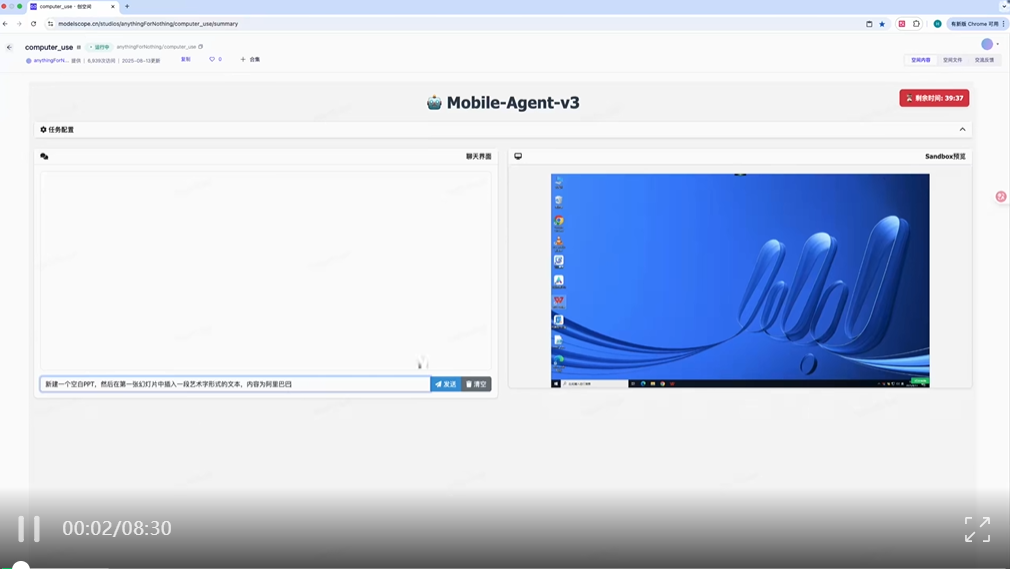Click the Sandbox预览 monitor icon
Screen dimensions: 1010x569
(x=518, y=156)
